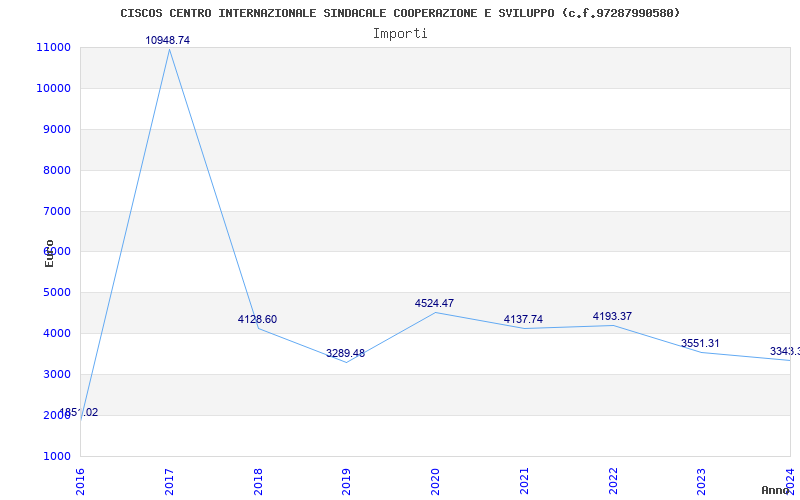
Task: Click the chart title starting with CISCOS
Action: click(x=400, y=13)
